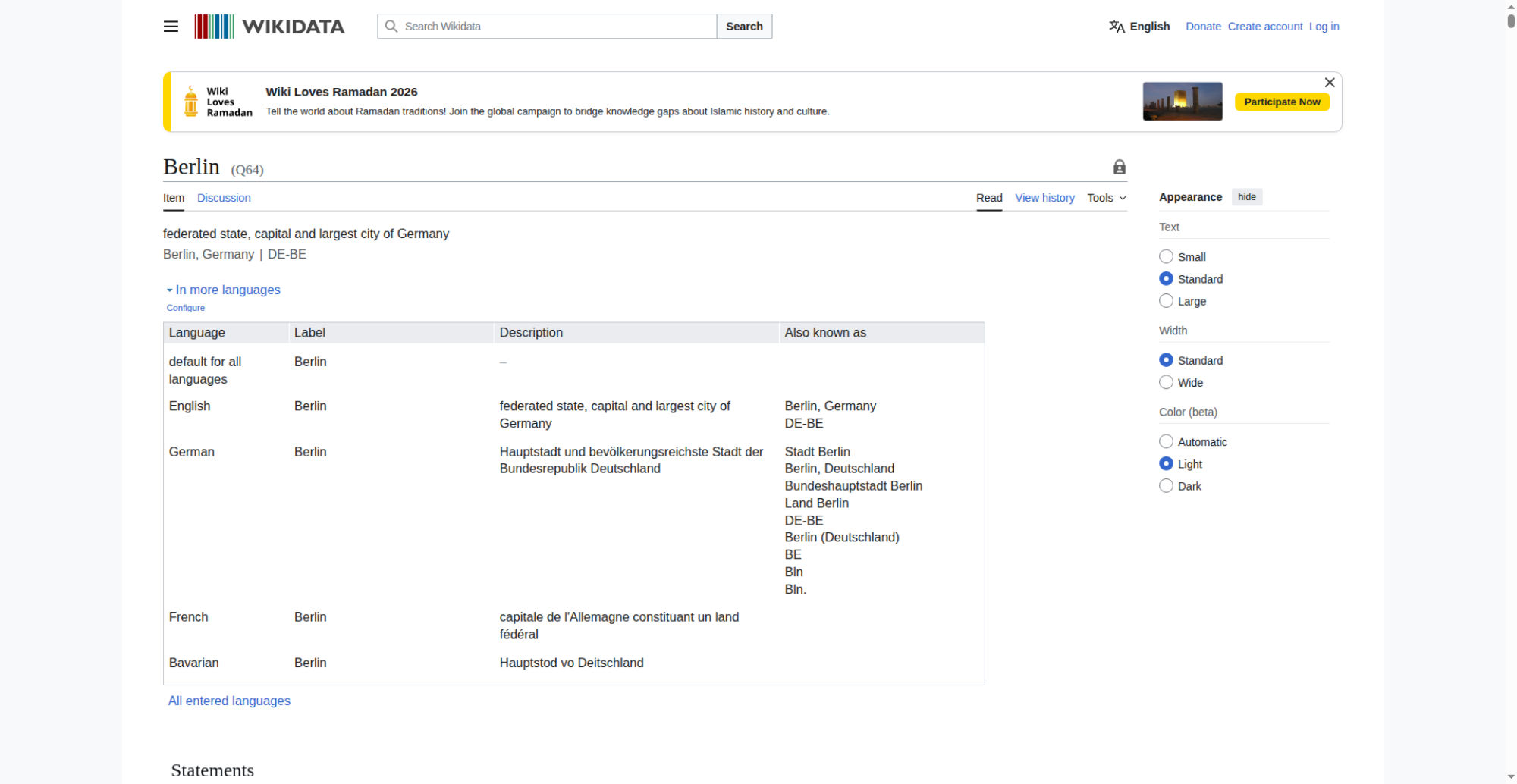The height and width of the screenshot is (784, 1517).
Task: Select the Small text size option
Action: point(1166,257)
